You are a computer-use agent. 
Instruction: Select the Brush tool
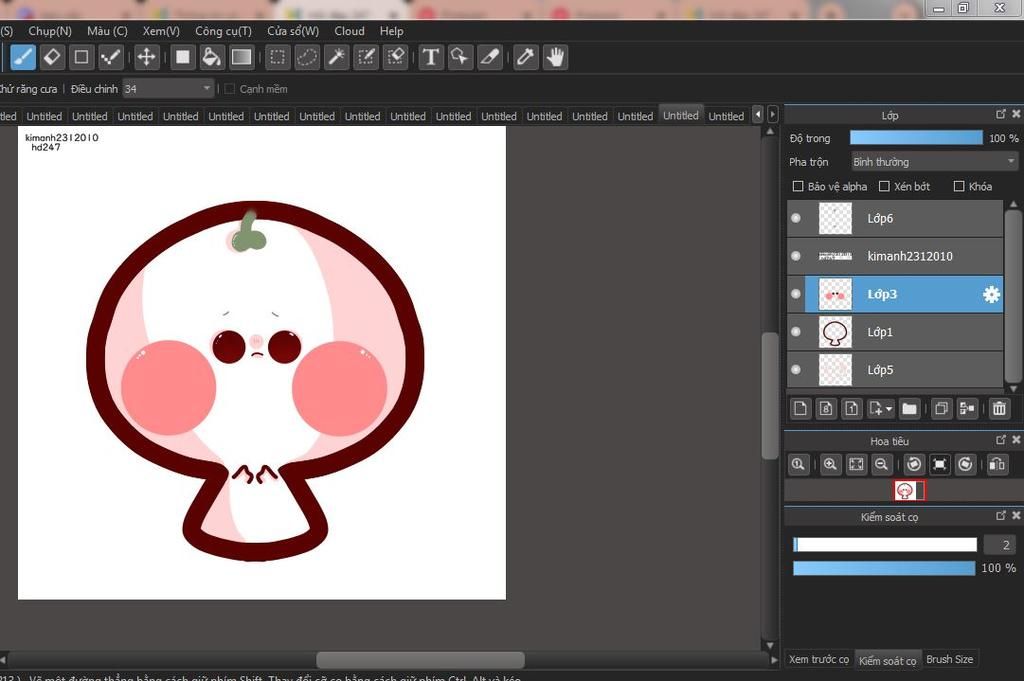tap(23, 57)
